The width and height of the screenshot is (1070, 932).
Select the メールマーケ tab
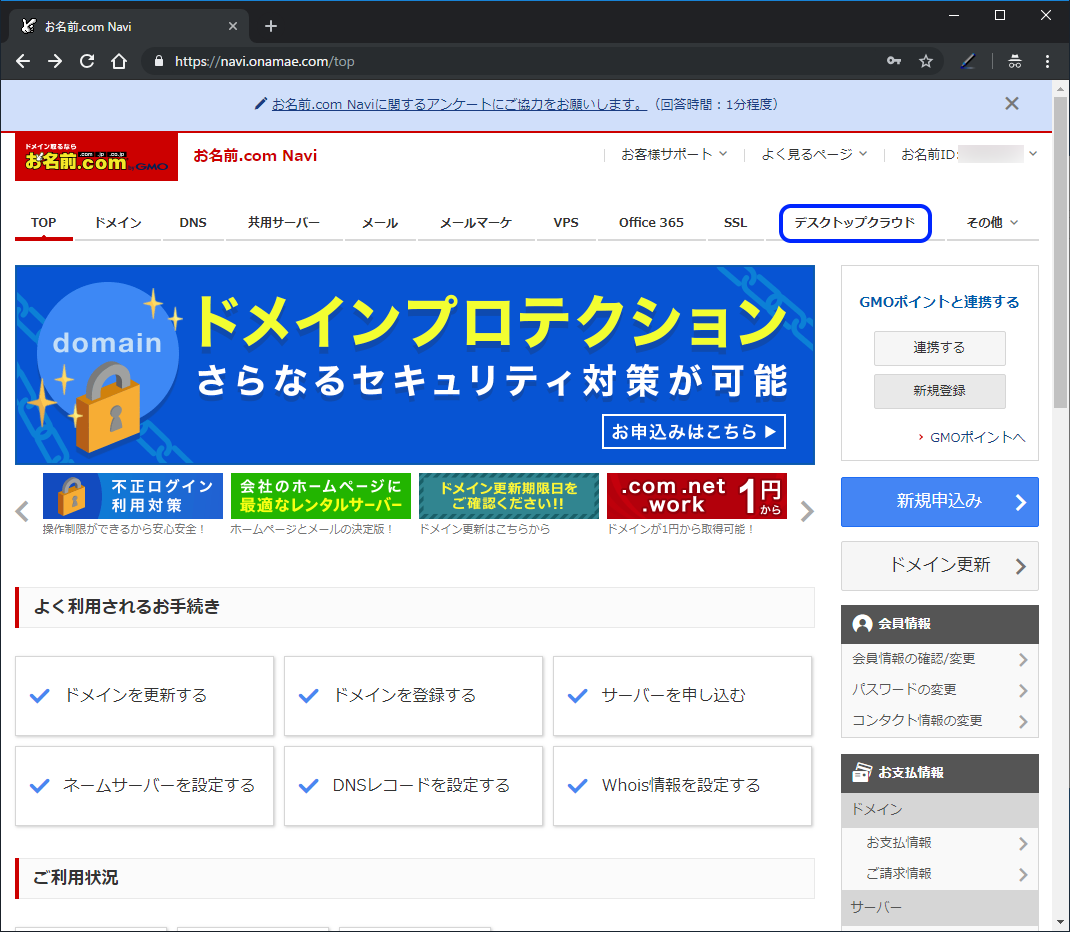[x=476, y=222]
